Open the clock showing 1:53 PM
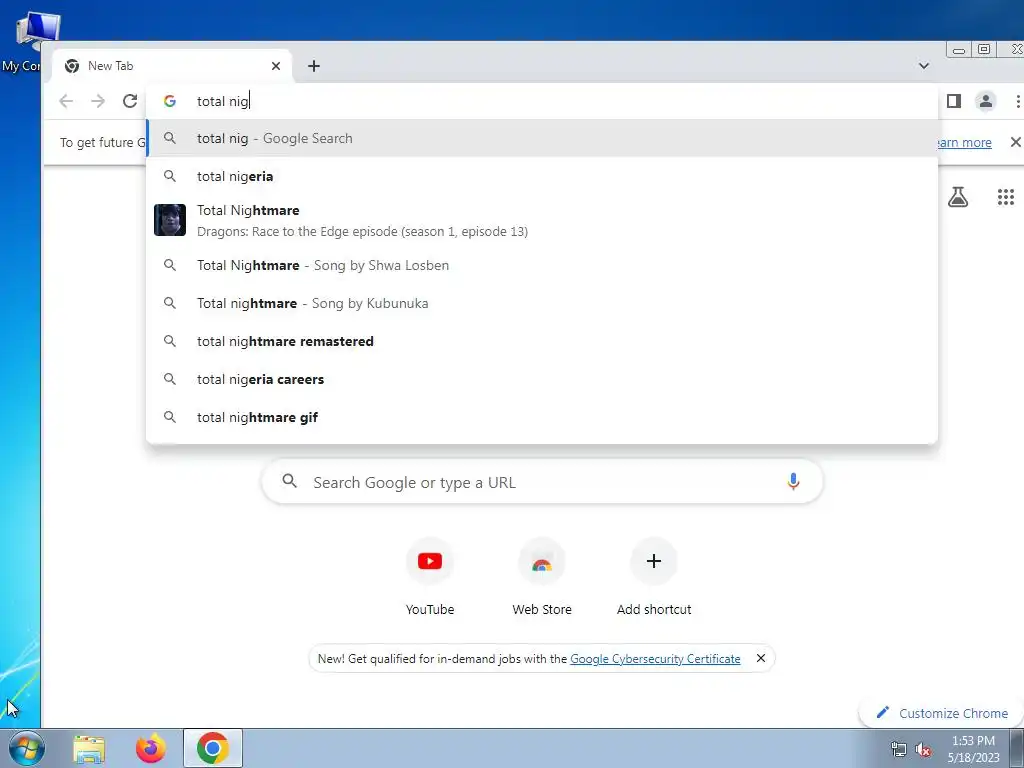 [x=973, y=749]
